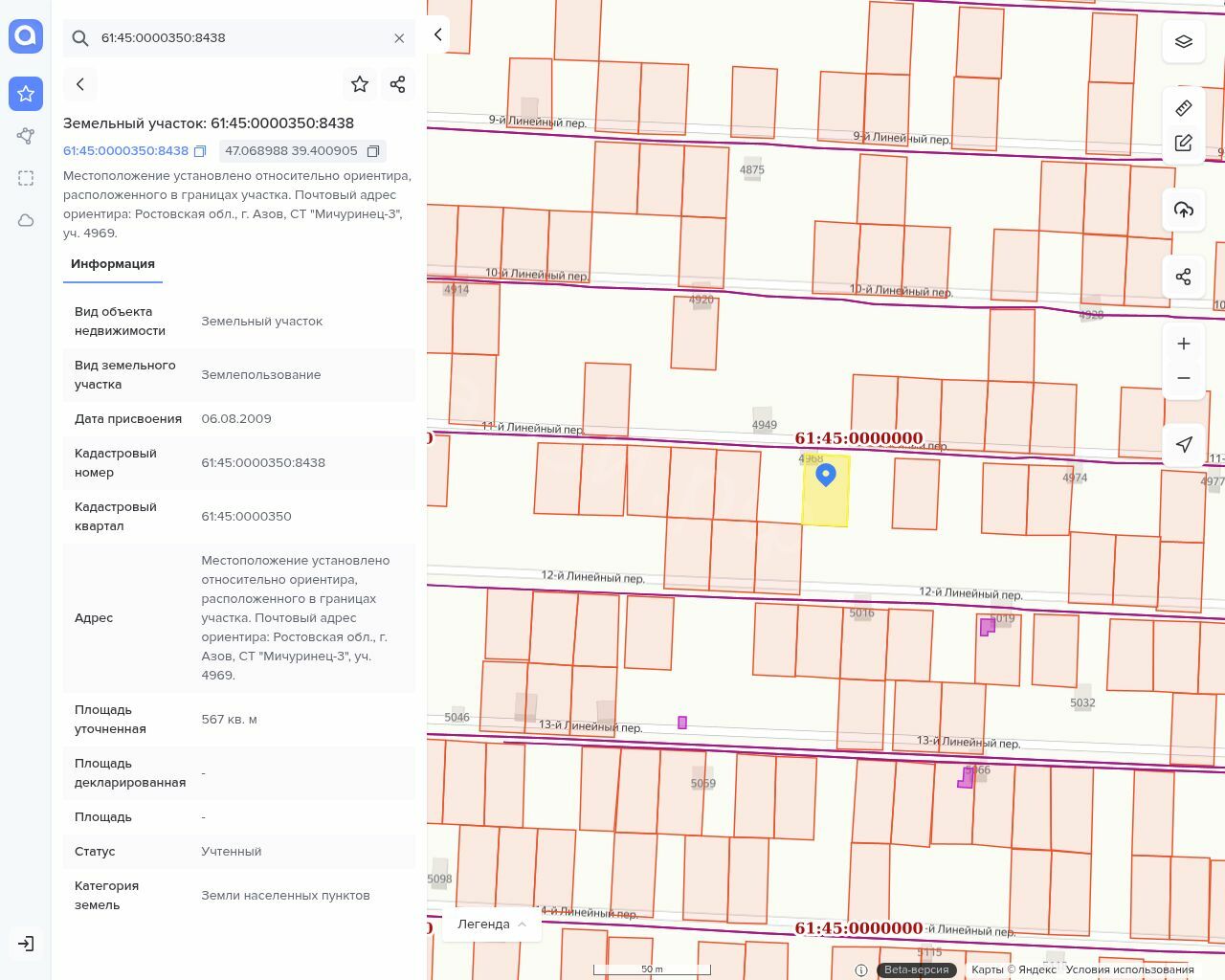This screenshot has width=1225, height=980.
Task: Center map on my location
Action: click(x=1184, y=444)
